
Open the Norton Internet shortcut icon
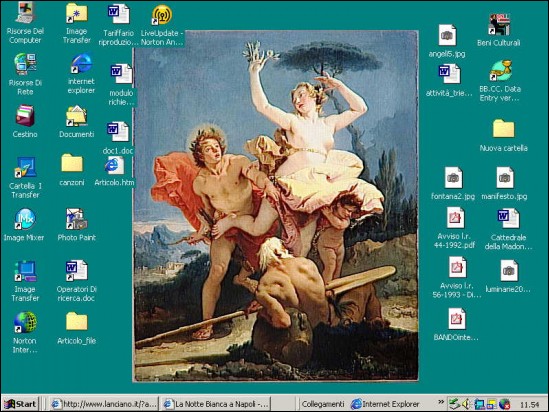[x=25, y=333]
